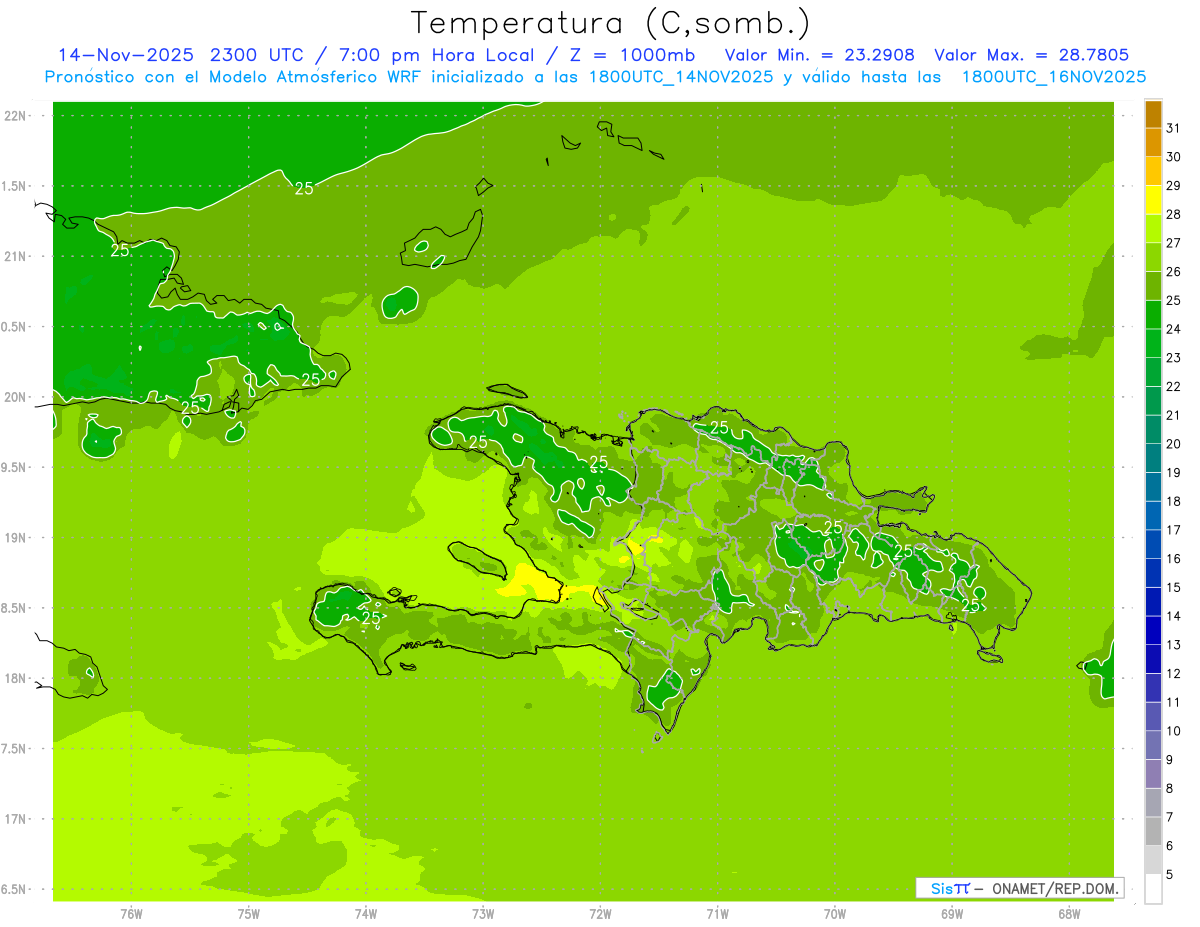
Task: Click the "22N" latitude axis label
Action: (x=17, y=116)
